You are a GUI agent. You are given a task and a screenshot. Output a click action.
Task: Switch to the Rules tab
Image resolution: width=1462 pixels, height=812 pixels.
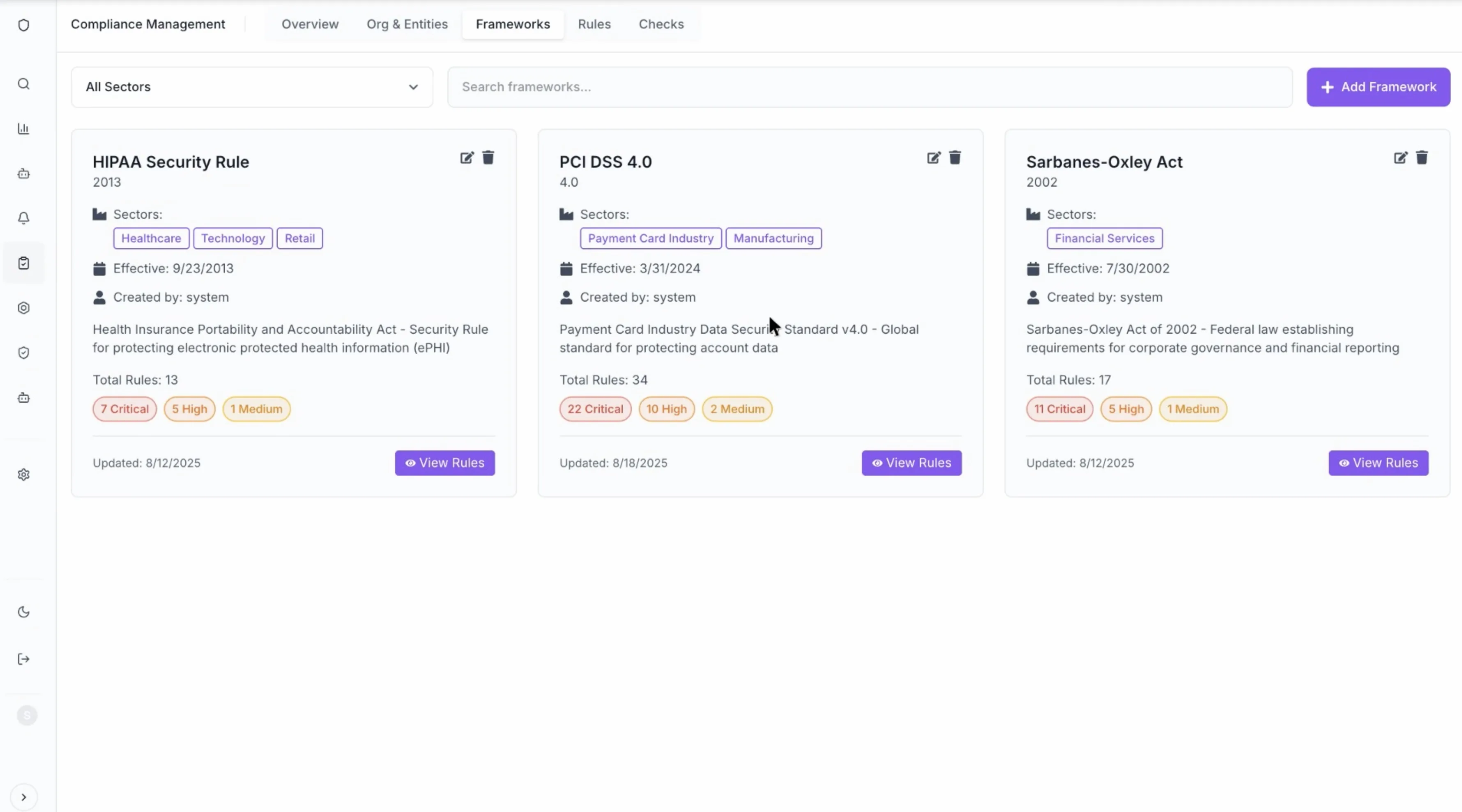click(594, 24)
